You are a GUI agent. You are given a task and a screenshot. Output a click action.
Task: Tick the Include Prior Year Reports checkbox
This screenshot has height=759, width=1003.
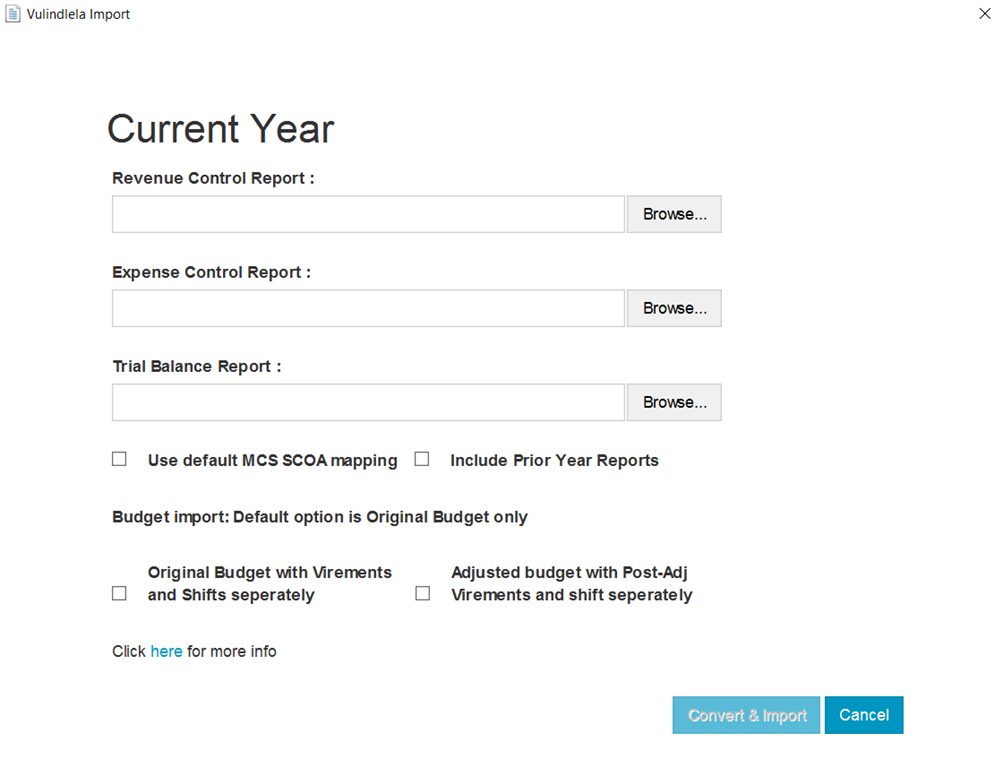422,459
